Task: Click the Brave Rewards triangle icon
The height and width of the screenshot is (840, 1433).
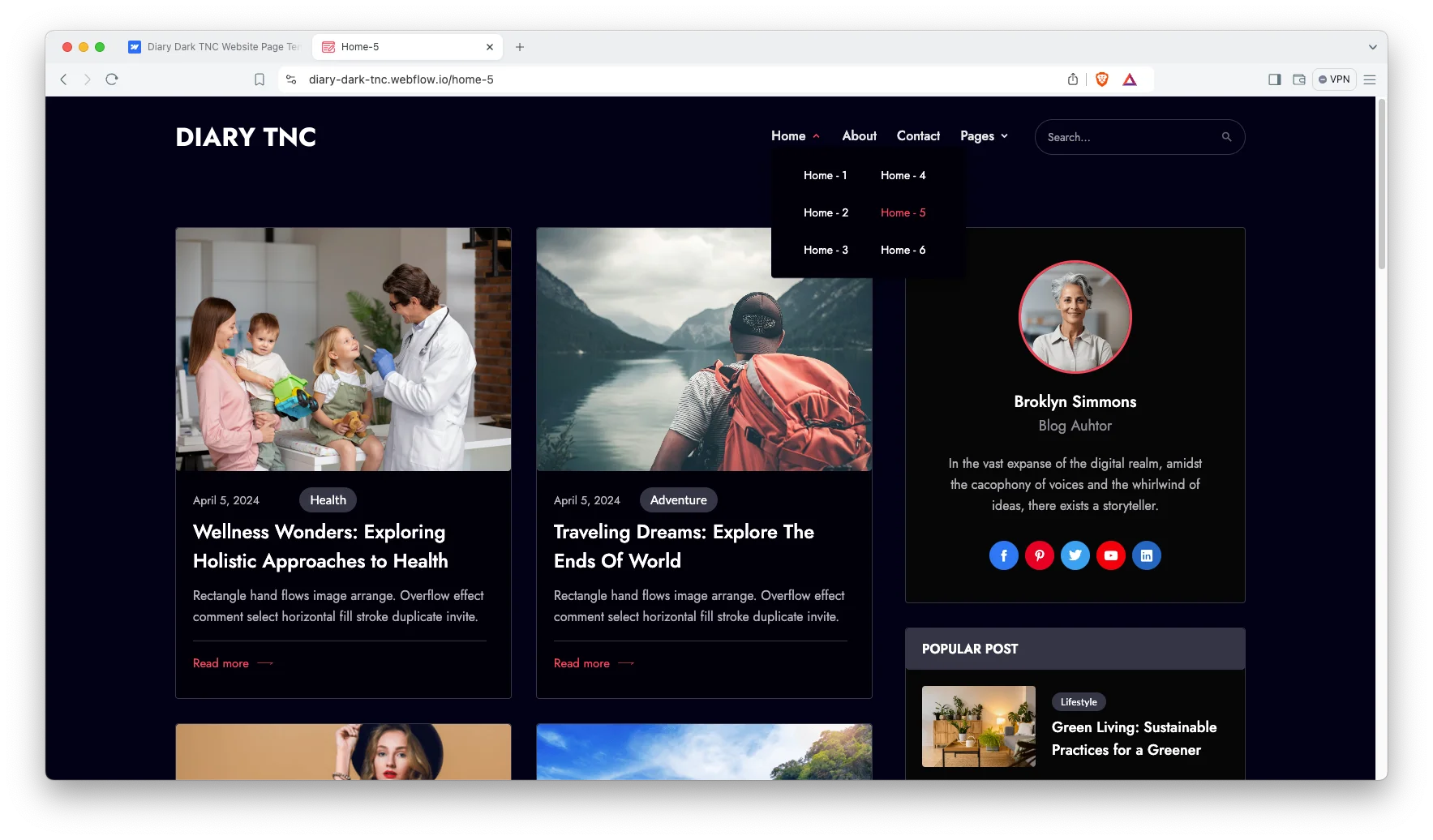Action: pos(1131,79)
